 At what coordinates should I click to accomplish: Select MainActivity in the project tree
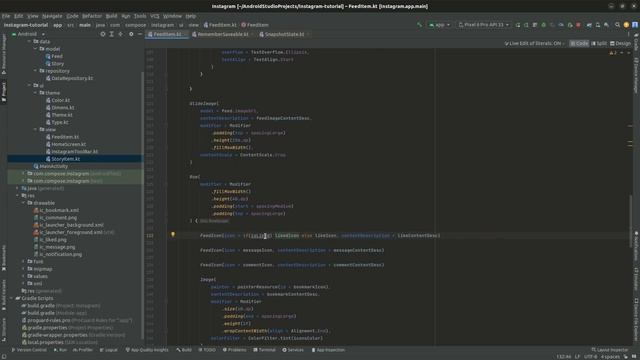coord(53,166)
